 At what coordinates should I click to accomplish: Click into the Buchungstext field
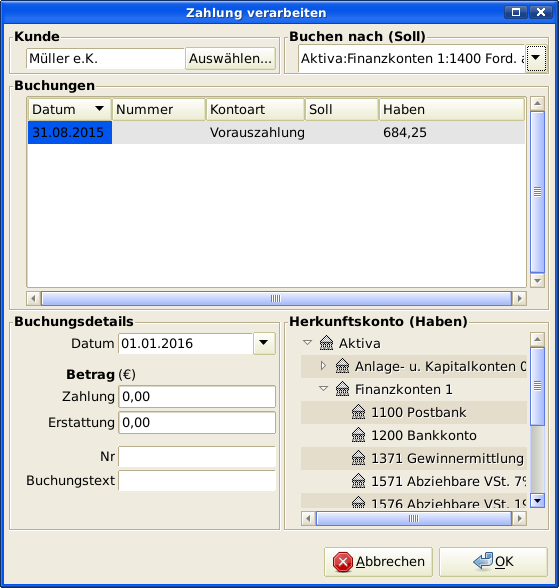point(197,480)
